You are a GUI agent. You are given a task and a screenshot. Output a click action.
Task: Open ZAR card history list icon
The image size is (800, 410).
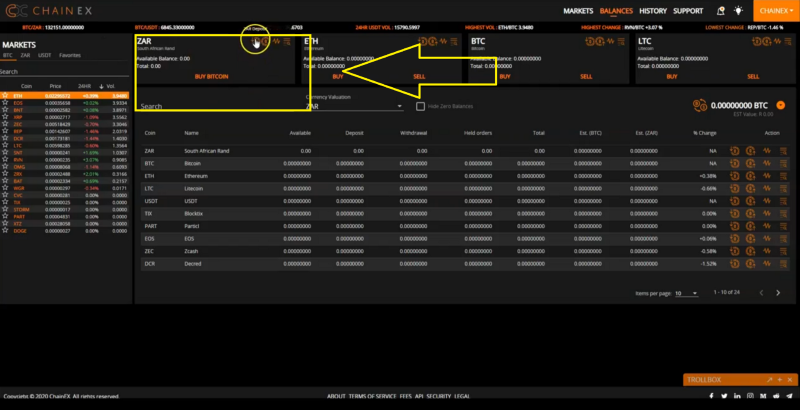point(287,41)
